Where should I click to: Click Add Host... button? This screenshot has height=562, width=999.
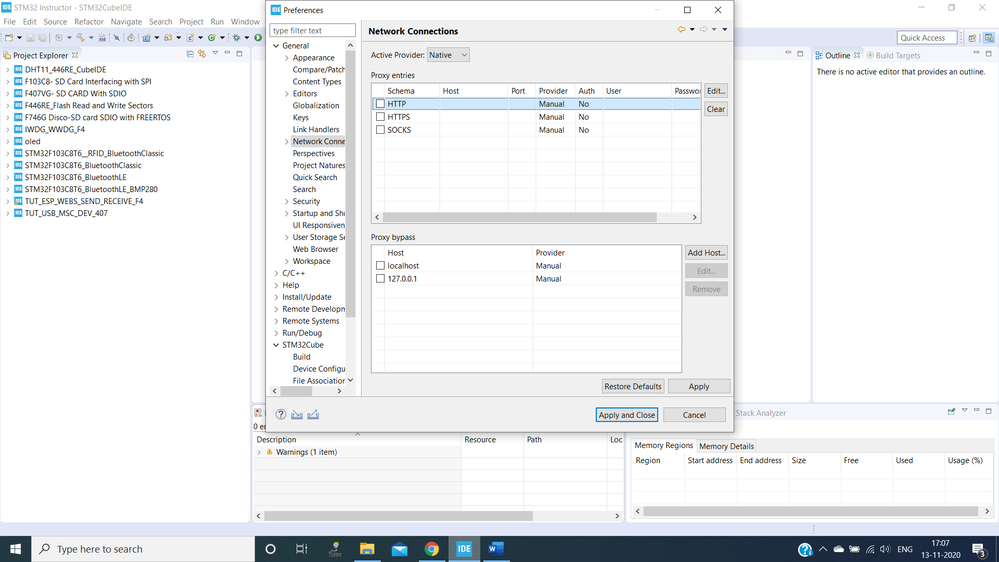click(707, 253)
